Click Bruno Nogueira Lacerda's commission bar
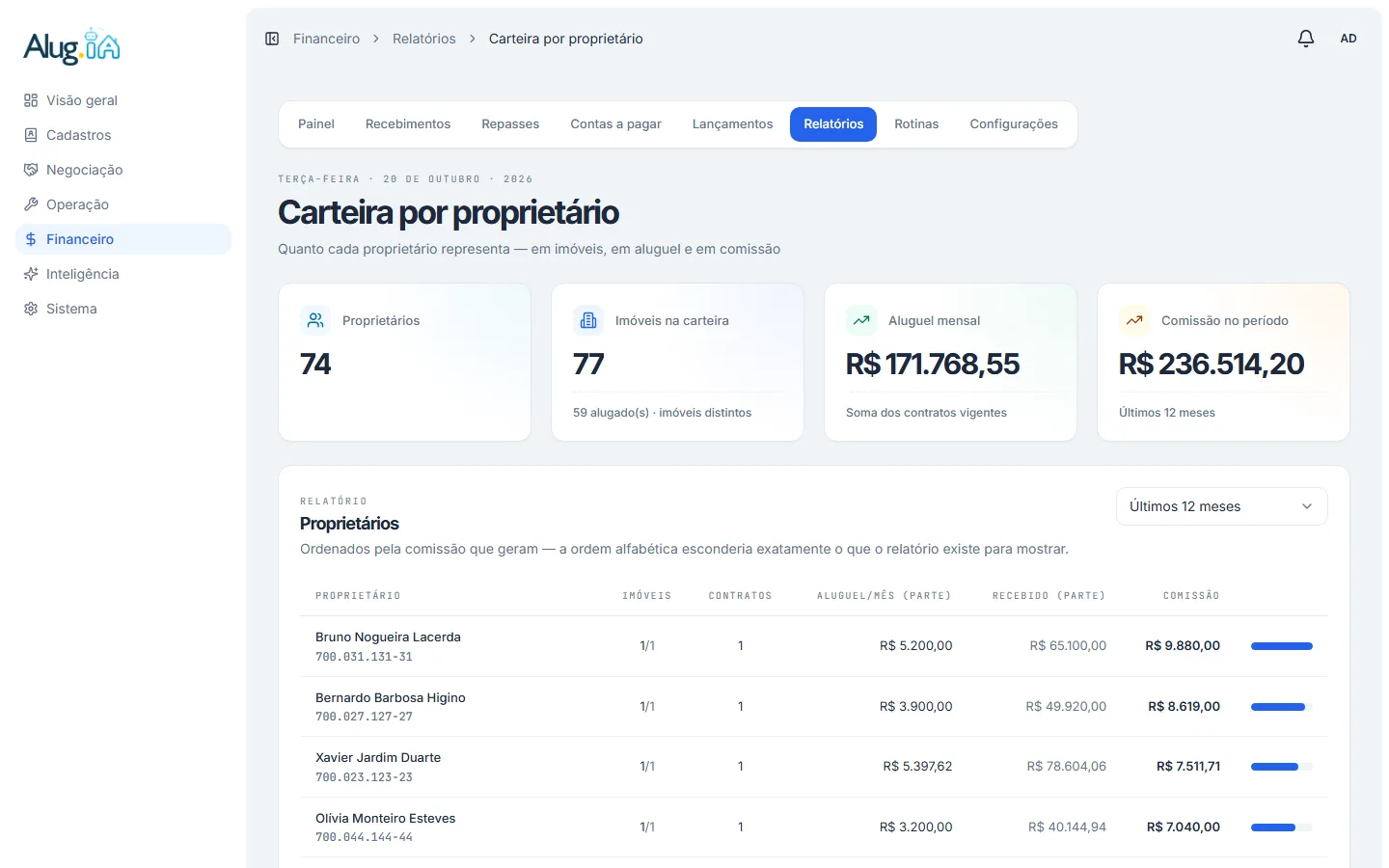This screenshot has height=868, width=1389. point(1282,646)
